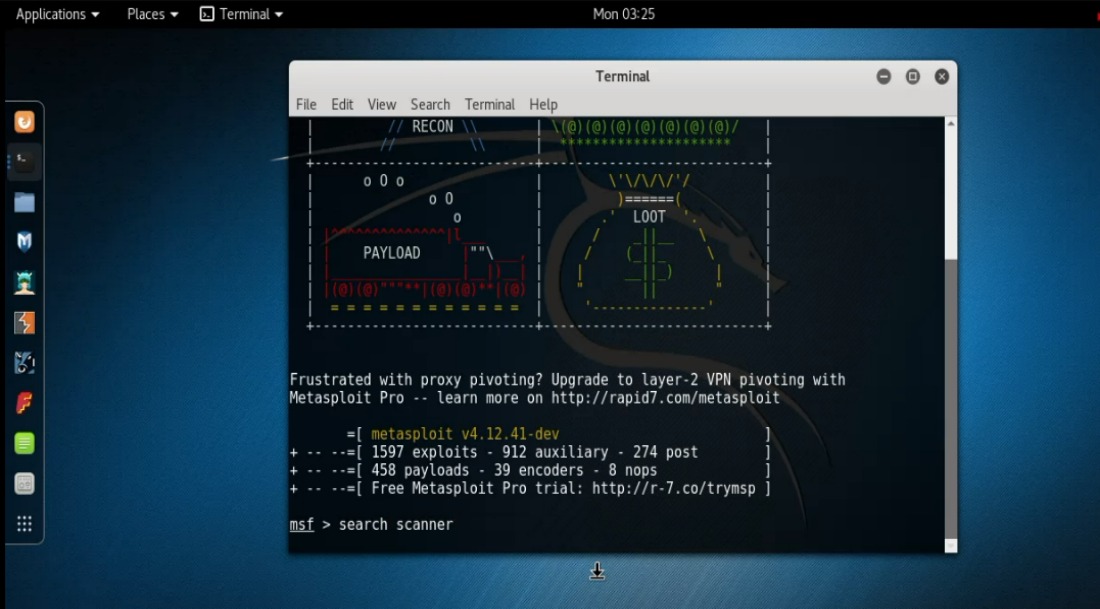Click the PAYLOAD ASCII art label
1100x609 pixels.
[391, 253]
